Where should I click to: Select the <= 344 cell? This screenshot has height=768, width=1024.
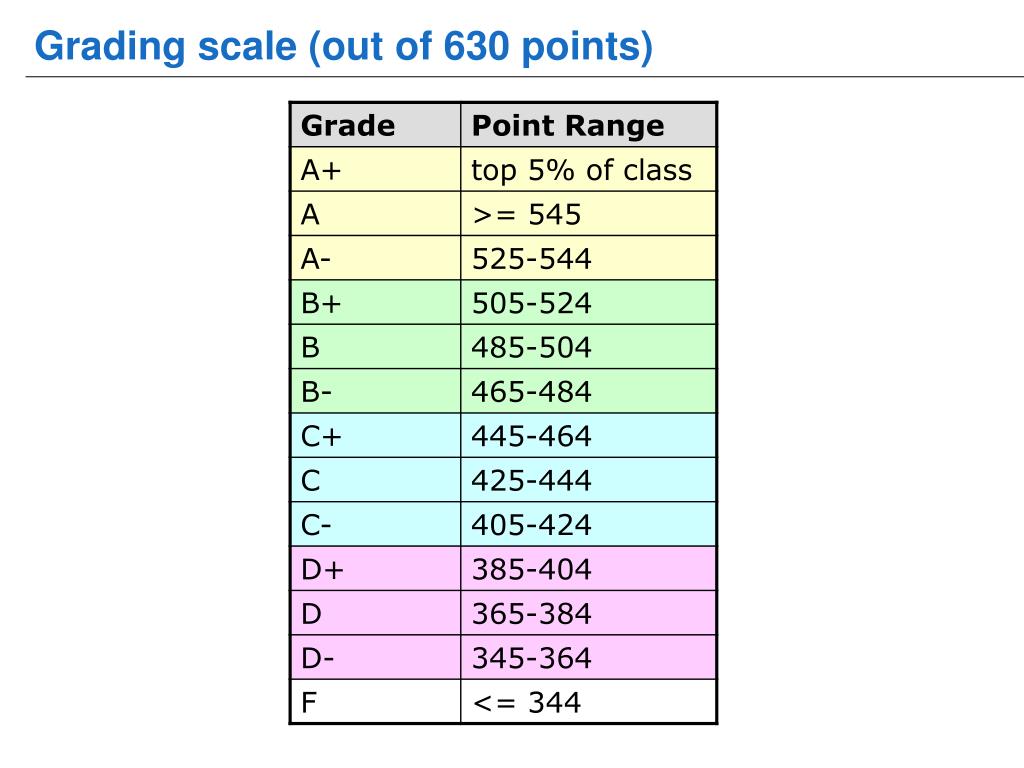(588, 701)
